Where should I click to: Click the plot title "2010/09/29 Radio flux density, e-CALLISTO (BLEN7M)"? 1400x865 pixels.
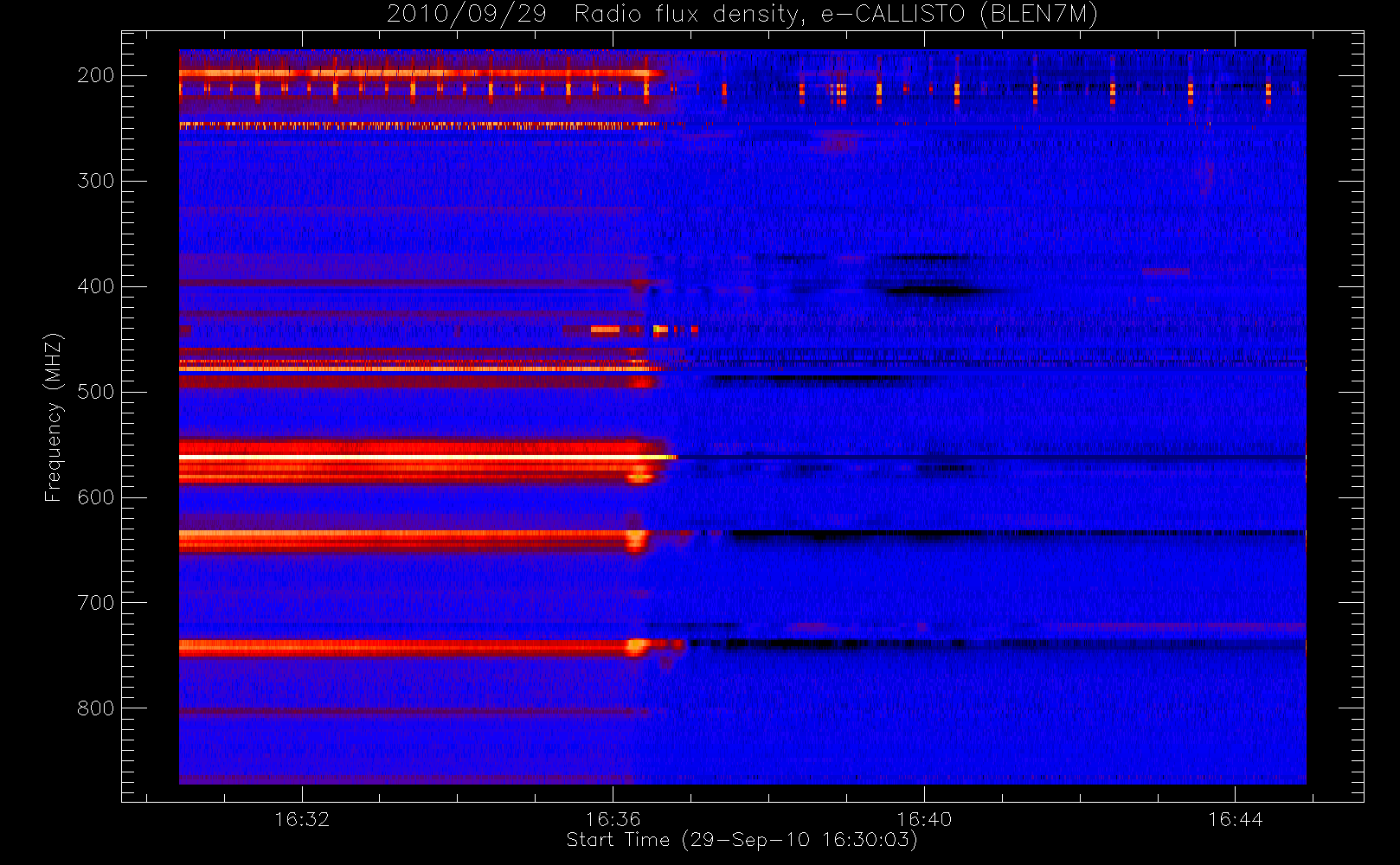pos(742,15)
